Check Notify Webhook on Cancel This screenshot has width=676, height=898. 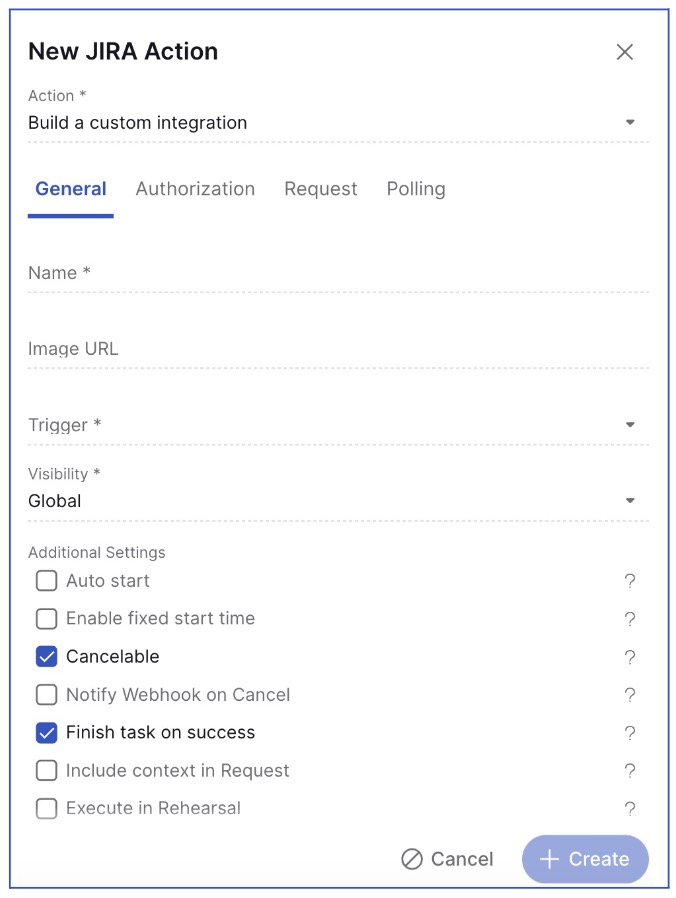click(x=47, y=695)
